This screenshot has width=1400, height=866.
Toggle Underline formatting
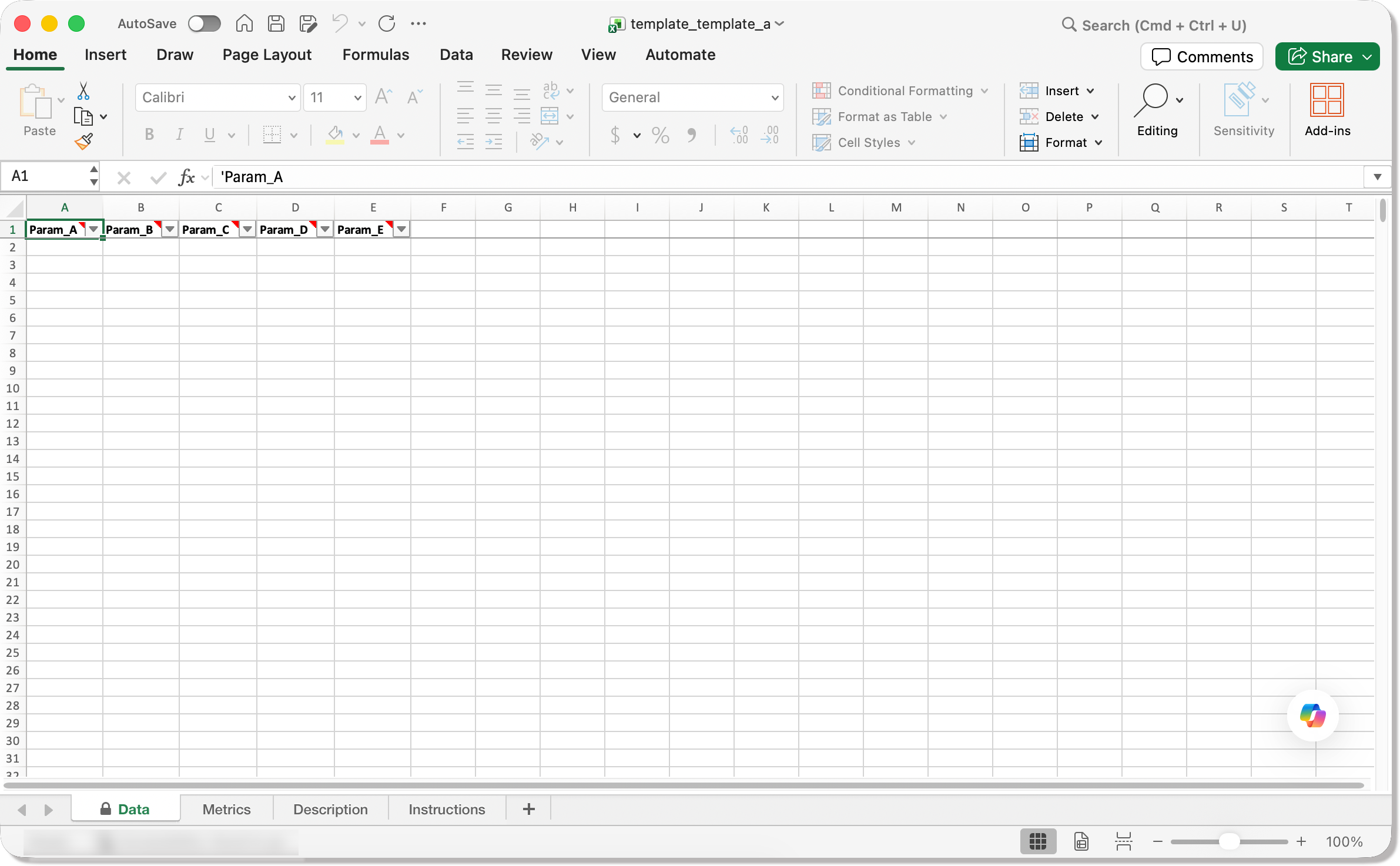tap(210, 135)
